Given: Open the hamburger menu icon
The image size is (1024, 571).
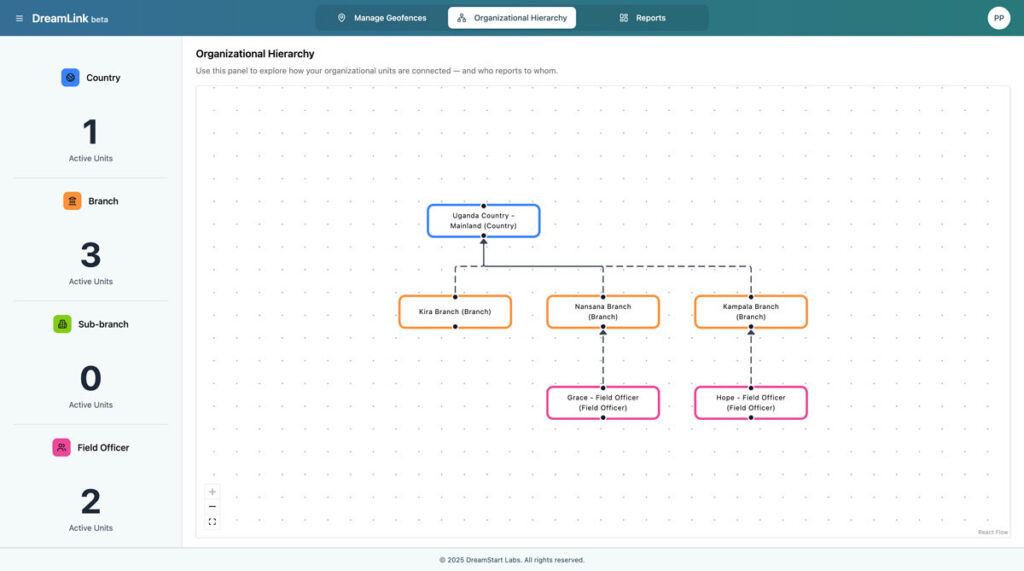Looking at the screenshot, I should [19, 18].
